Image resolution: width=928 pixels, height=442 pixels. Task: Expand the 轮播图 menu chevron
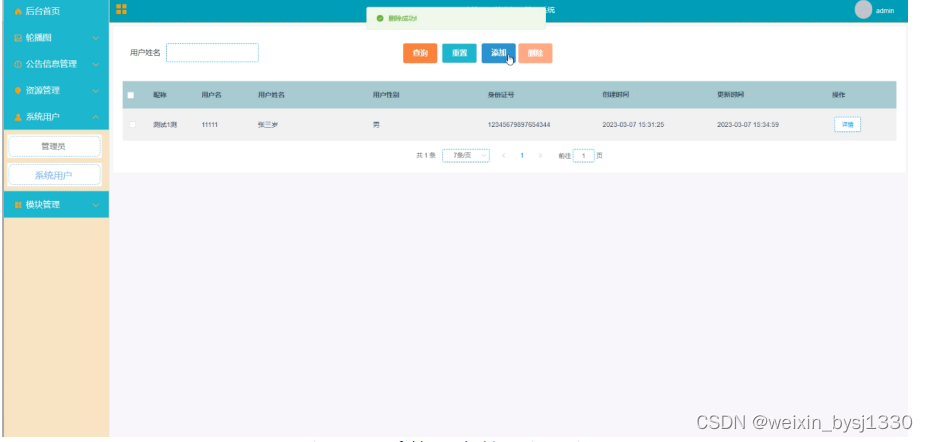click(95, 38)
